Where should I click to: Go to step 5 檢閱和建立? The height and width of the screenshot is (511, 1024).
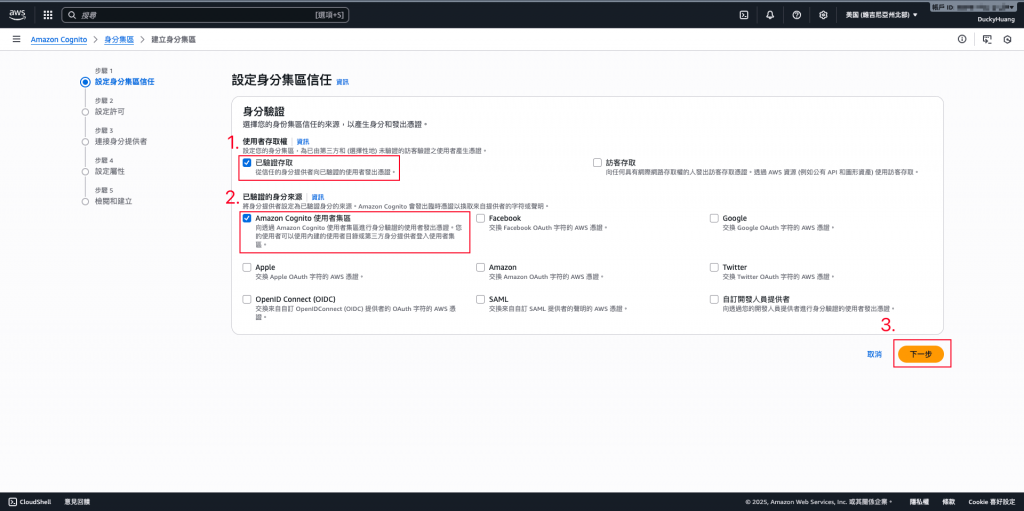(x=114, y=201)
